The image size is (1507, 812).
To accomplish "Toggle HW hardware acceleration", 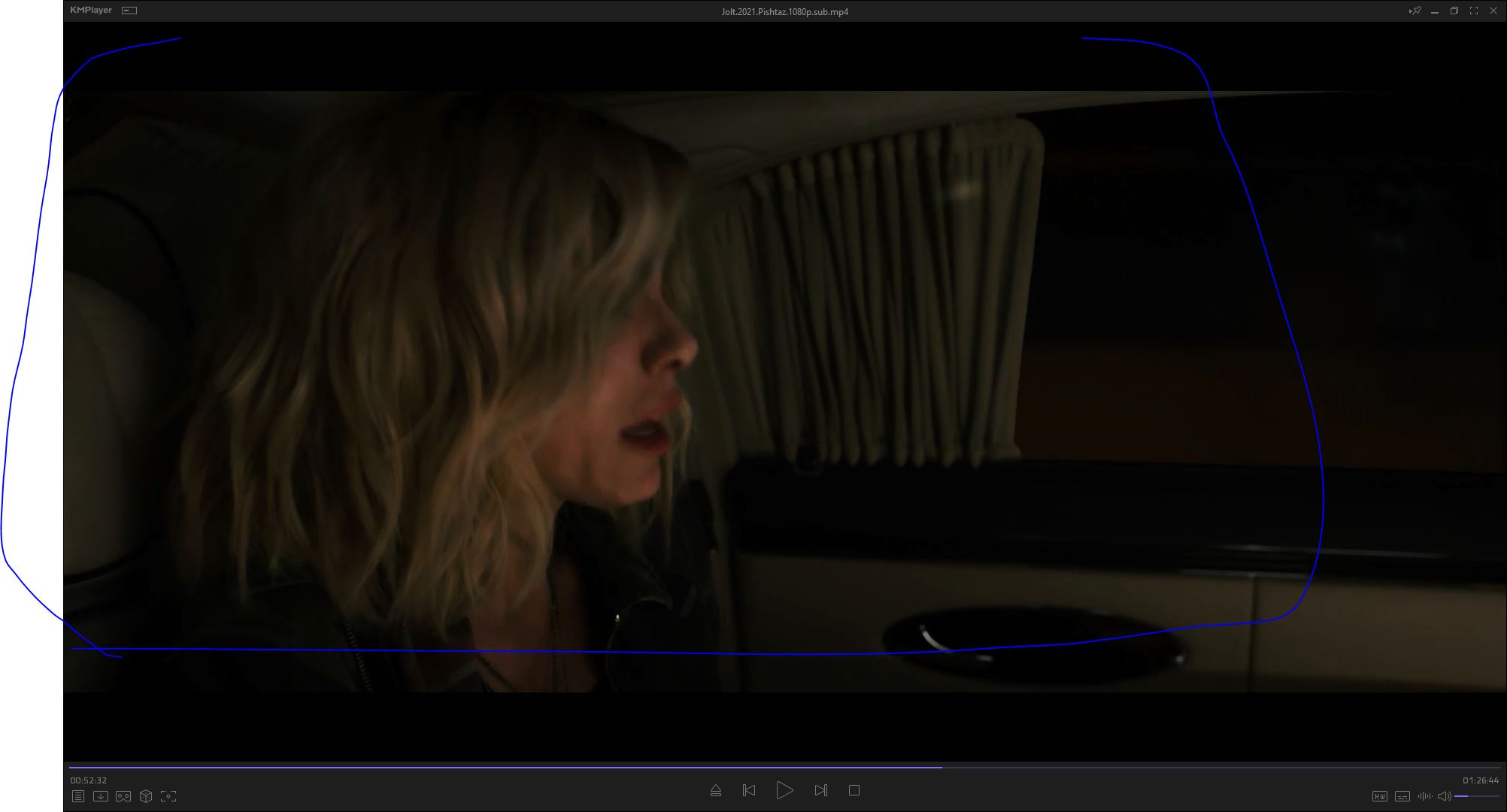I will [x=1379, y=796].
